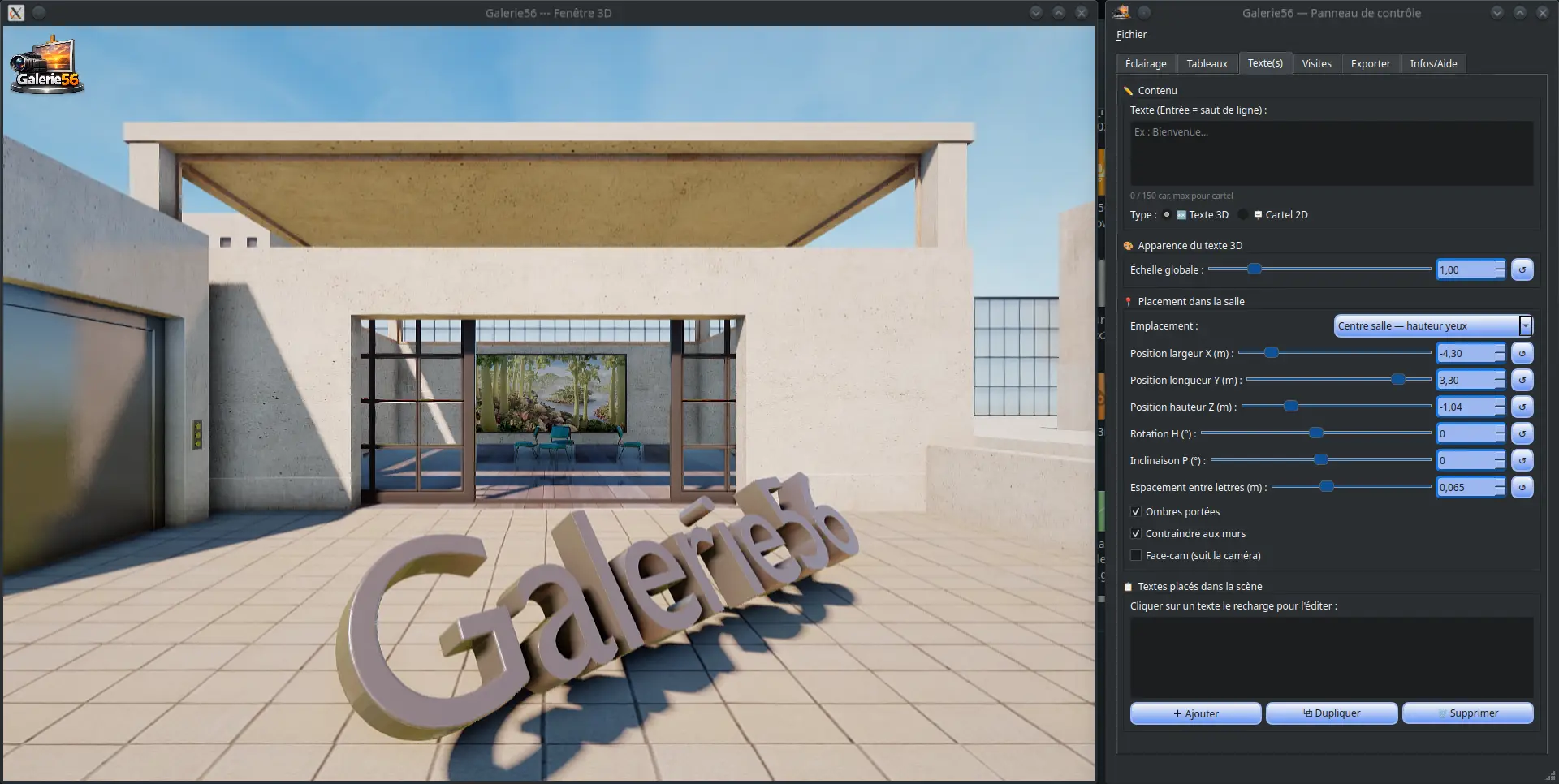Viewport: 1559px width, 784px height.
Task: Click the placed texts list box
Action: coord(1332,657)
